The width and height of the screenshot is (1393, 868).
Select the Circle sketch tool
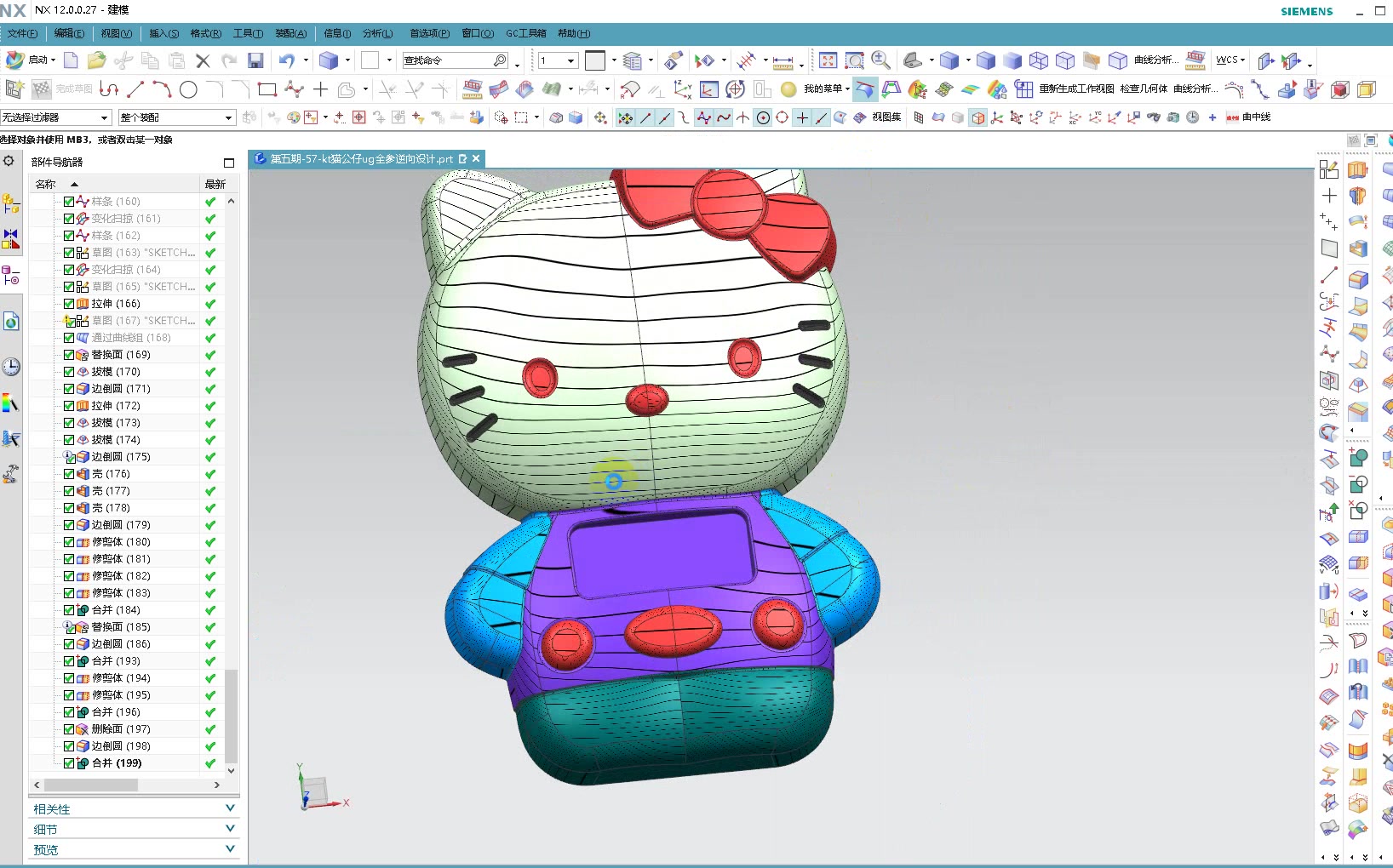189,89
